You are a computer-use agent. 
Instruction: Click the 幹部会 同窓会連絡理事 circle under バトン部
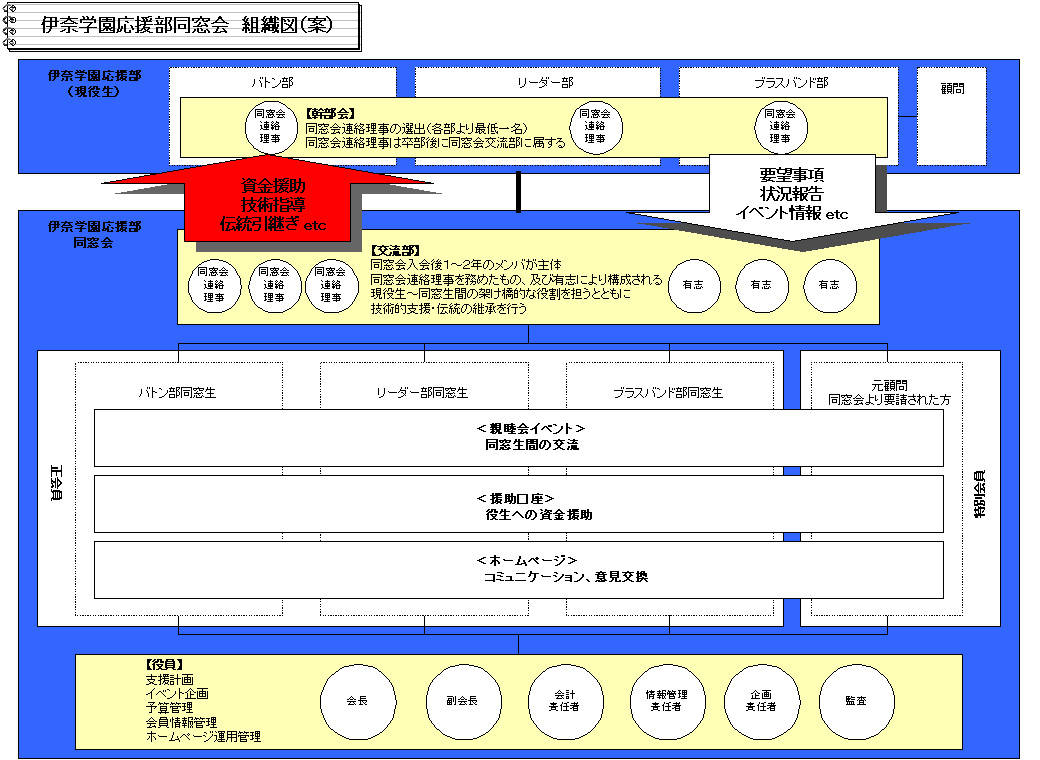click(x=271, y=127)
